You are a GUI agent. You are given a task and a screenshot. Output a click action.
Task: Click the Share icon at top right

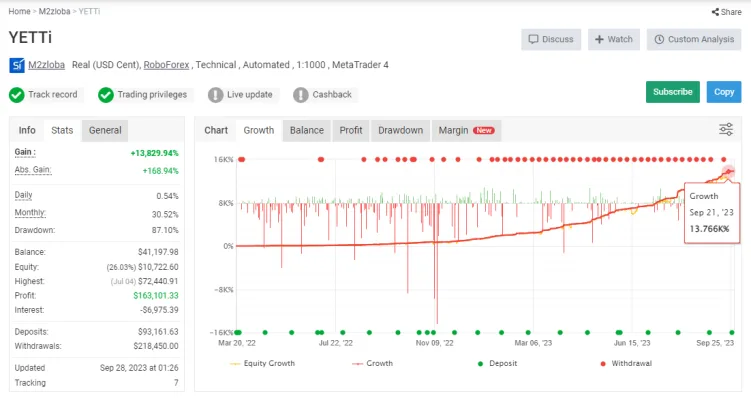(x=715, y=12)
